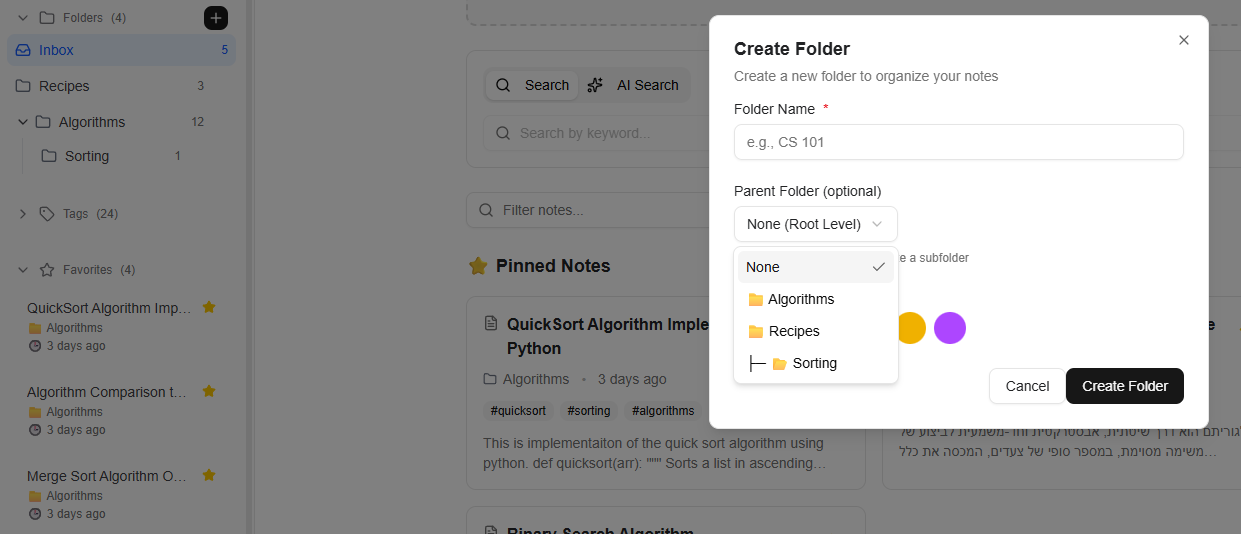The height and width of the screenshot is (534, 1241).
Task: Close the Create Folder dialog
Action: (1183, 40)
